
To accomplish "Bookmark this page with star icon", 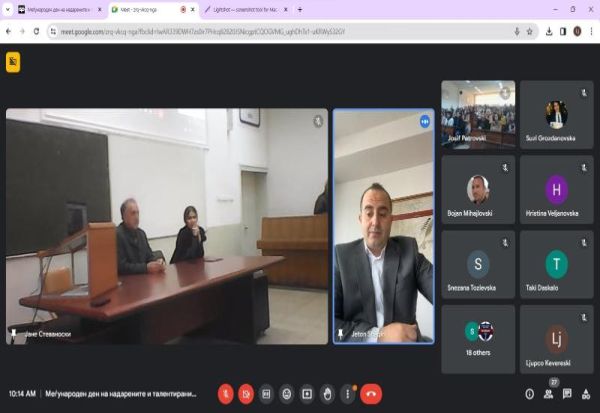I will coord(529,31).
